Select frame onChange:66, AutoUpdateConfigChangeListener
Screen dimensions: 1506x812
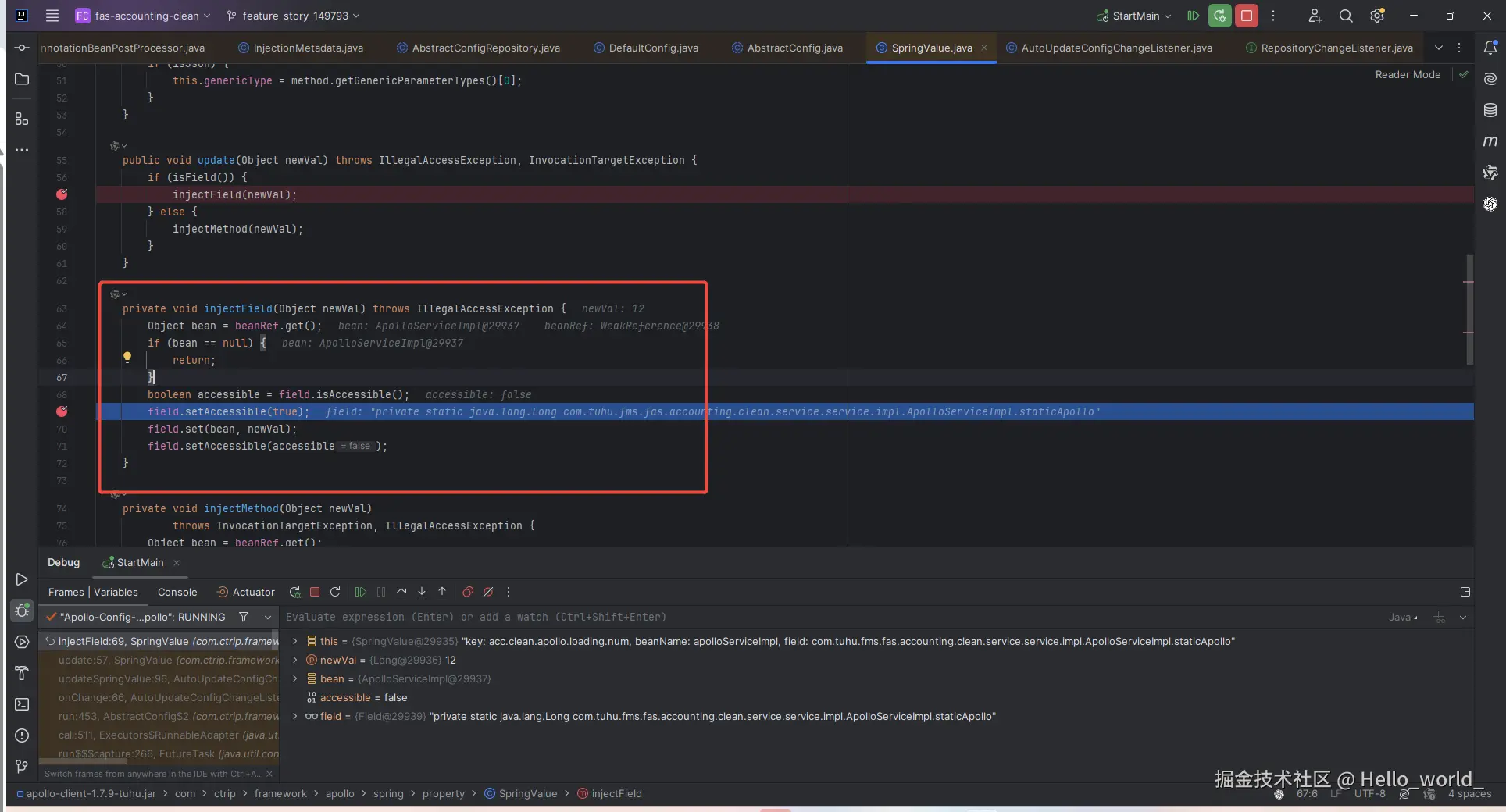[x=159, y=697]
